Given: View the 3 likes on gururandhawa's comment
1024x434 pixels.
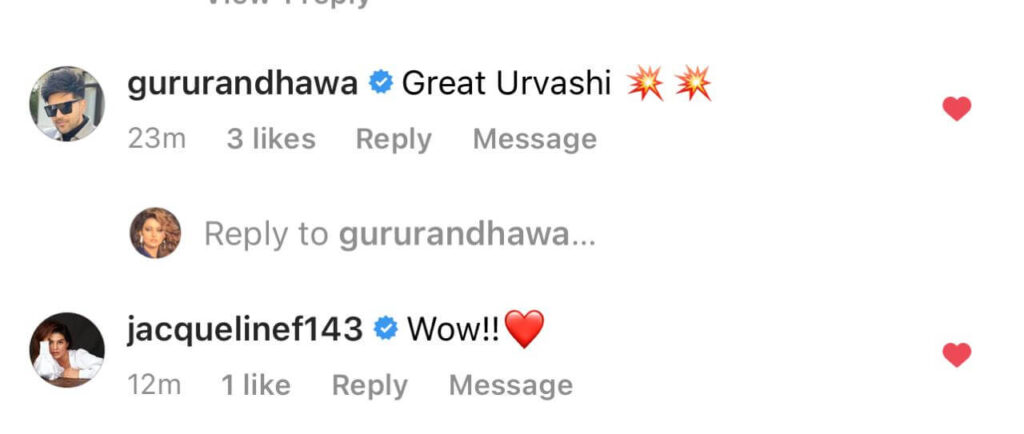Looking at the screenshot, I should pos(271,139).
